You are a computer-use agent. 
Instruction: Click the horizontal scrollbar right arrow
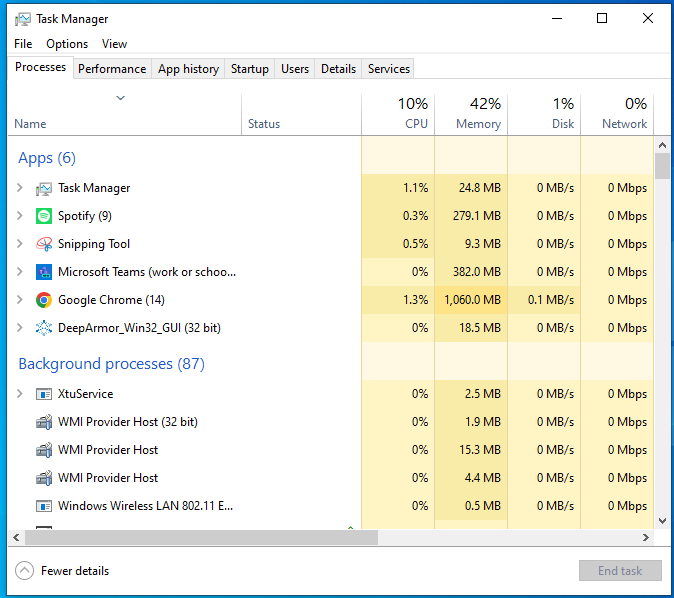[646, 537]
